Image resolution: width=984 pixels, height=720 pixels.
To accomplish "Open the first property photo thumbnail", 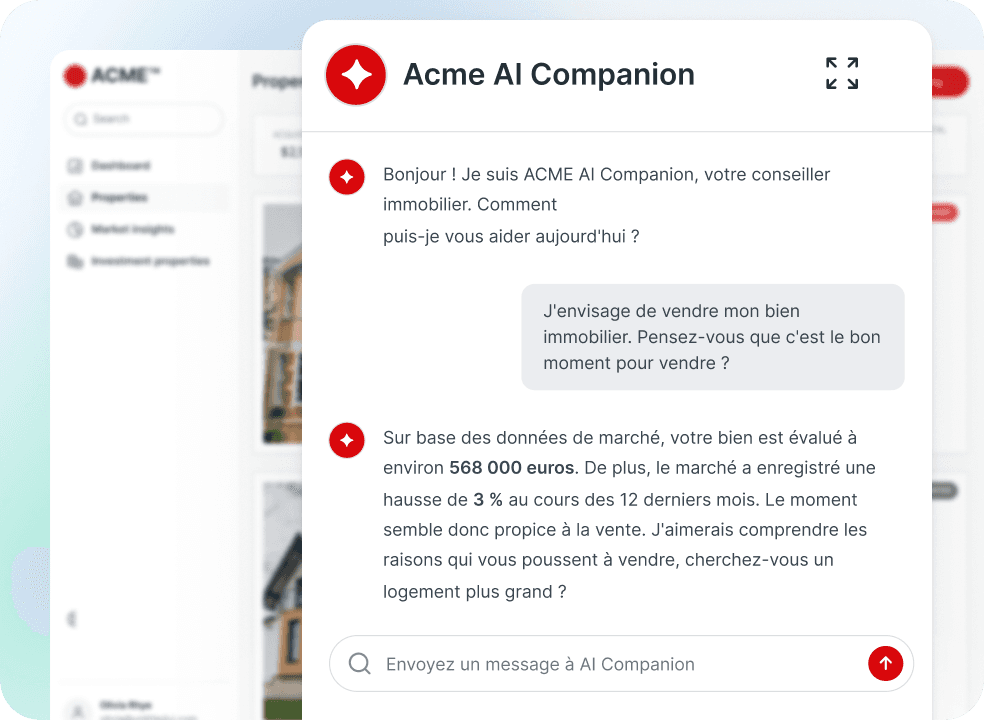I will (282, 323).
